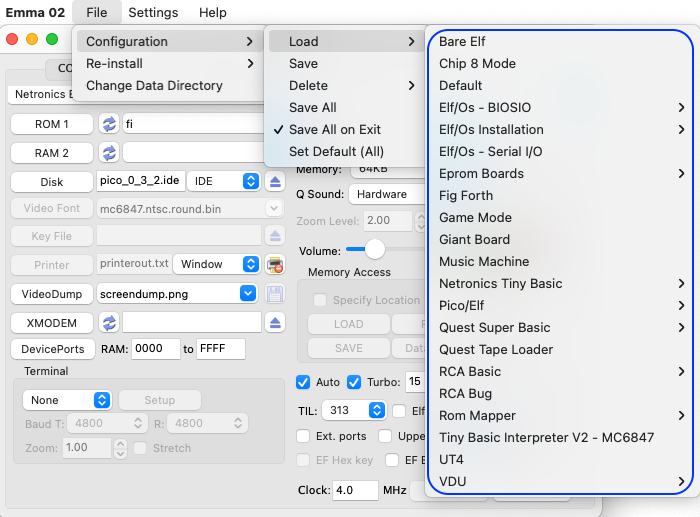Click the DevicePorts button
Screen dimensions: 700x517
point(53,349)
